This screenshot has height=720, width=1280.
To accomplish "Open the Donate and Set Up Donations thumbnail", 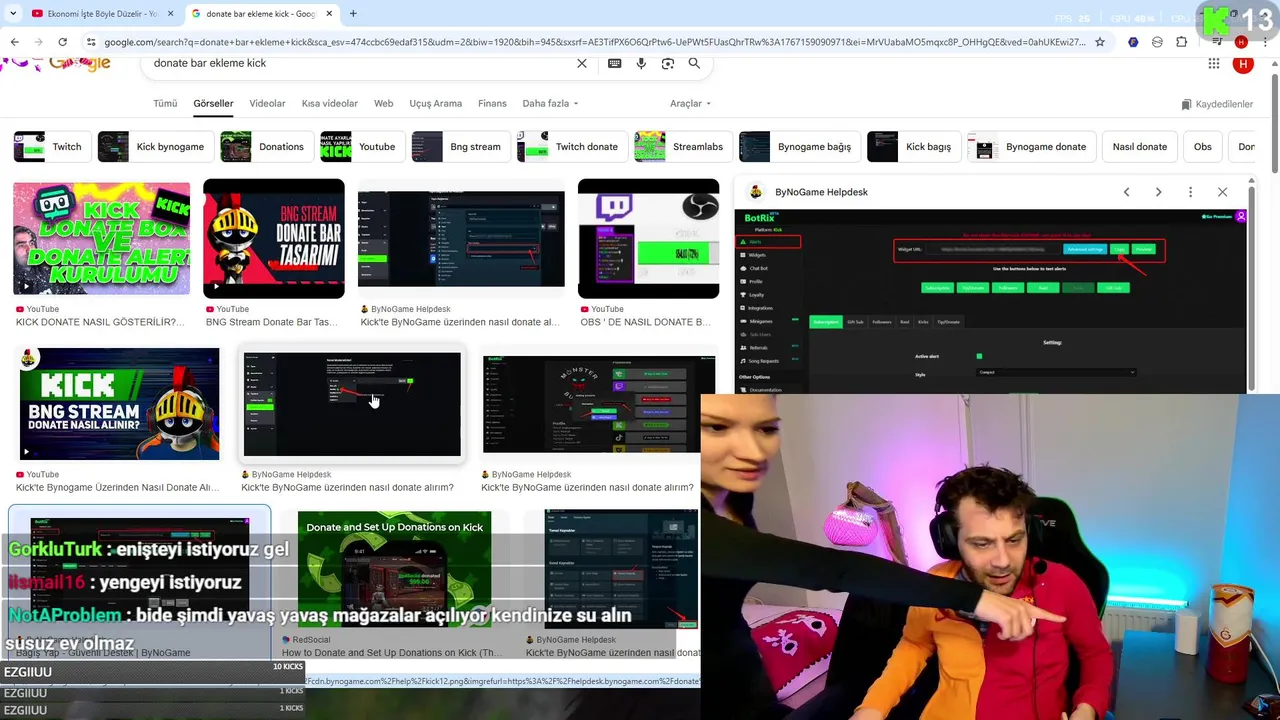I will point(394,570).
